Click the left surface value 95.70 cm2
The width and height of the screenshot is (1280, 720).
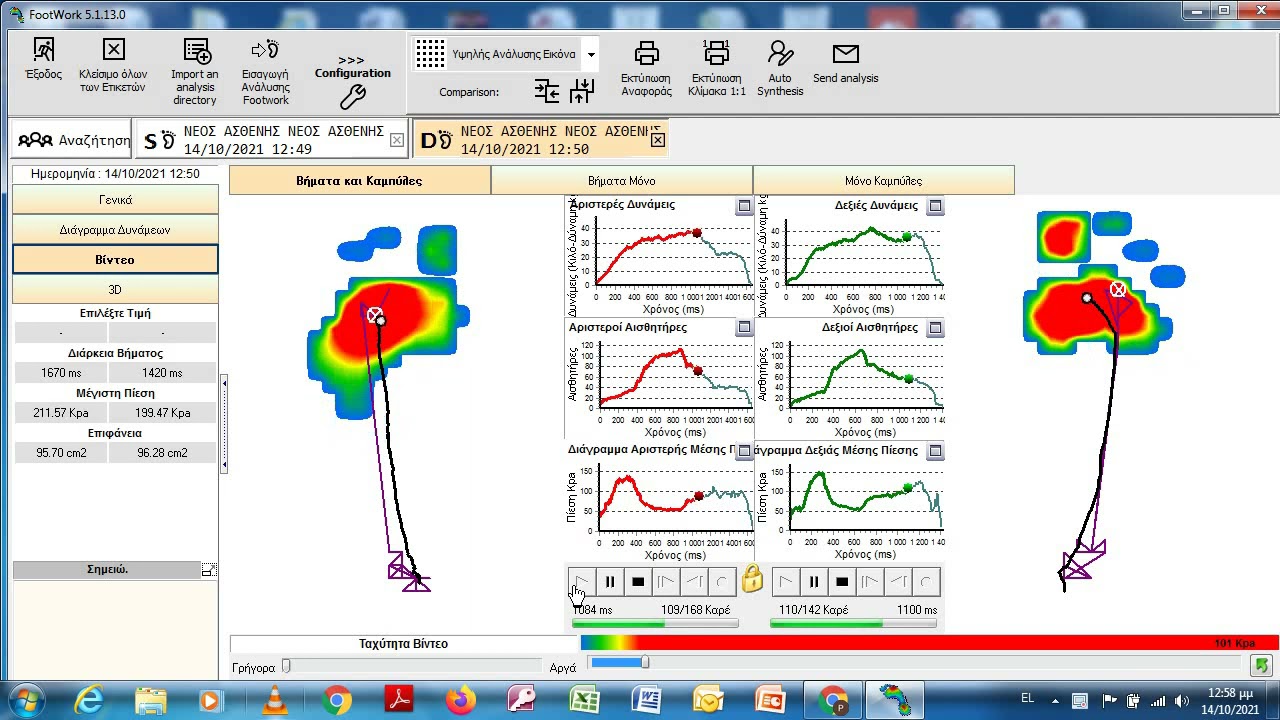tap(62, 453)
